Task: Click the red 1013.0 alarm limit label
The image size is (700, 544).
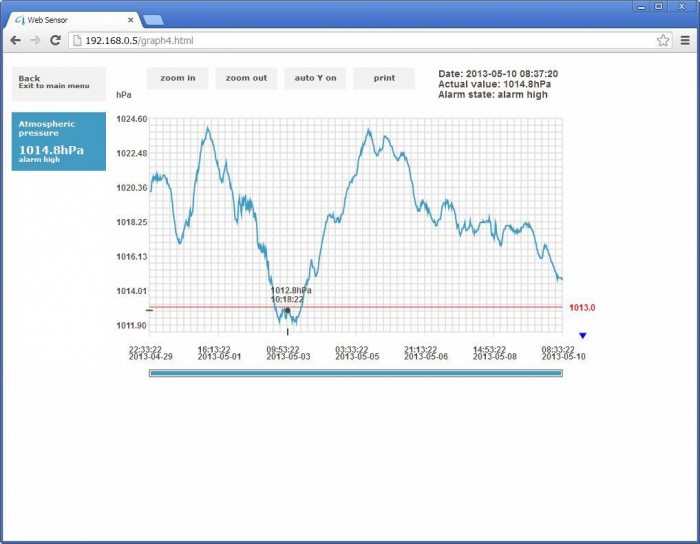Action: pyautogui.click(x=582, y=308)
